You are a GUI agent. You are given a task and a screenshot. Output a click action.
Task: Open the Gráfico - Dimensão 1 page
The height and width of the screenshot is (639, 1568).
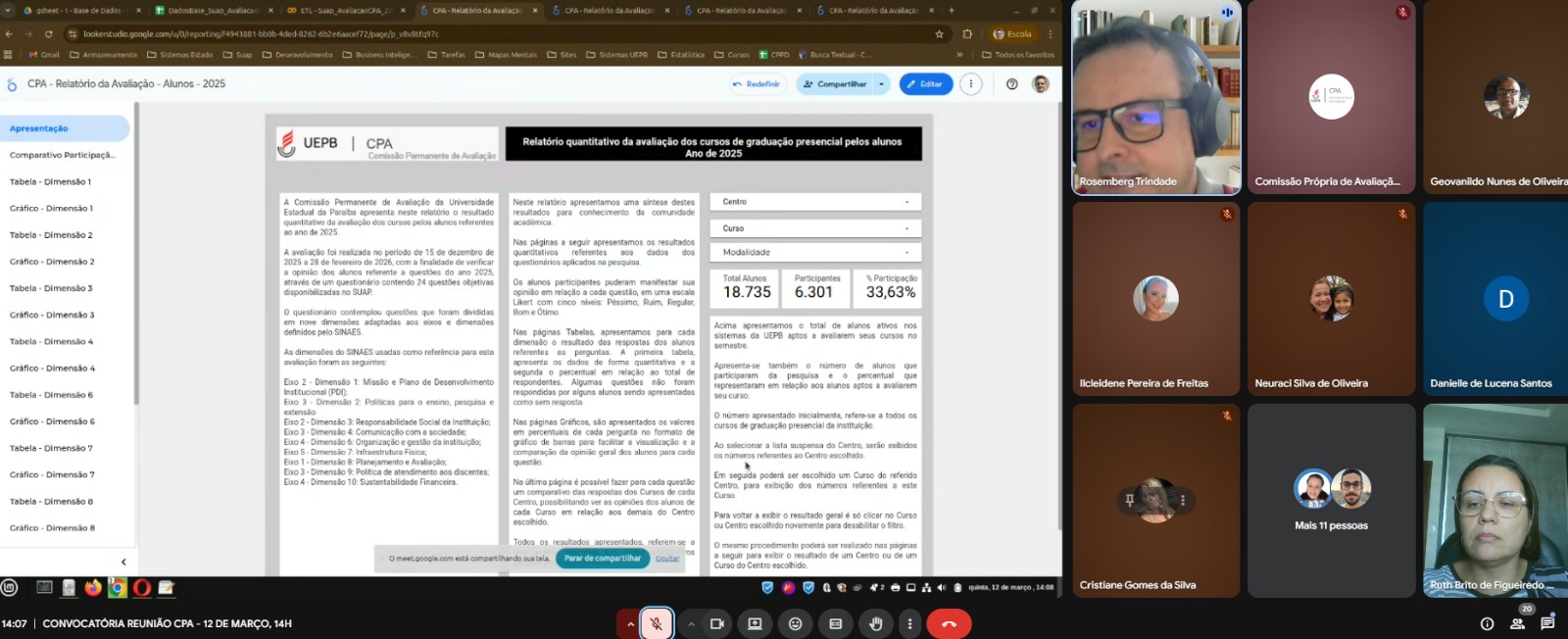[51, 208]
